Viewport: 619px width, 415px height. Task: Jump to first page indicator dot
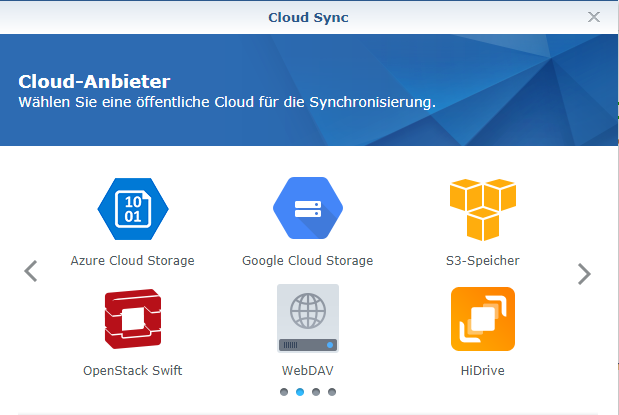284,392
